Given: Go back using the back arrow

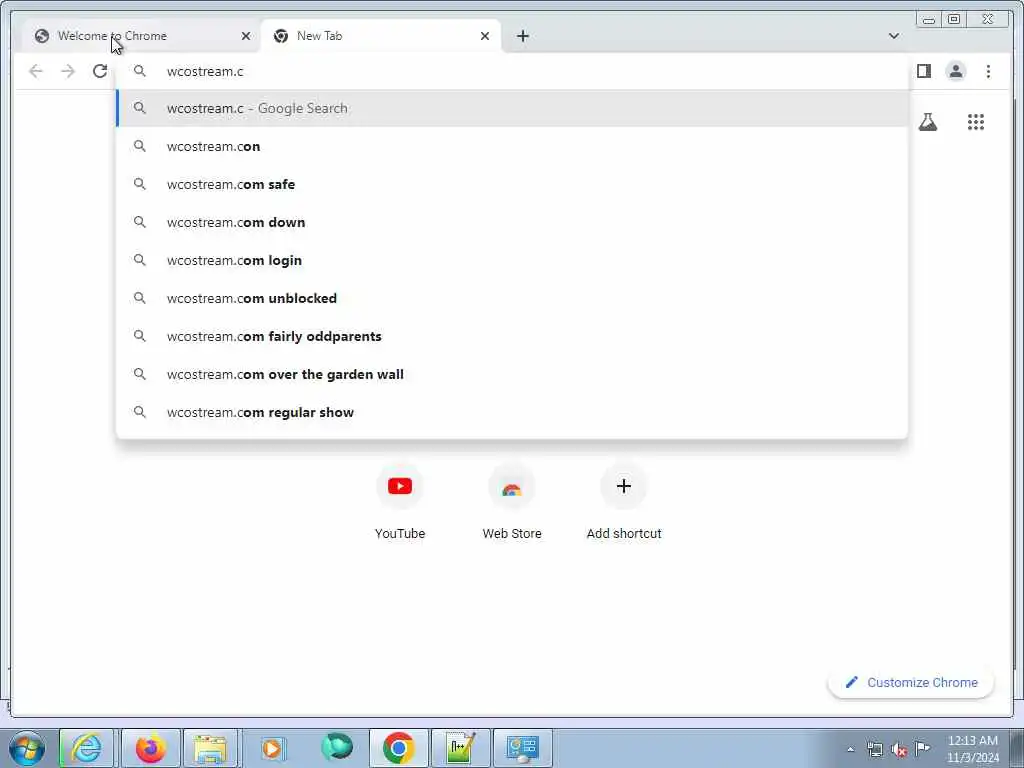Looking at the screenshot, I should [x=36, y=71].
